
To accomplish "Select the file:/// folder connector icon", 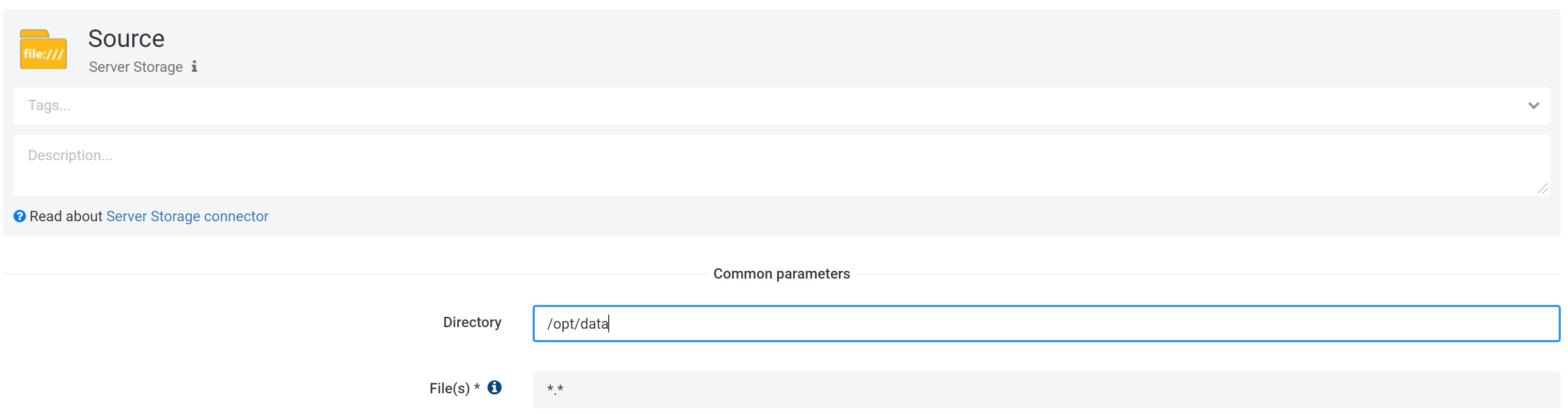I will (42, 50).
